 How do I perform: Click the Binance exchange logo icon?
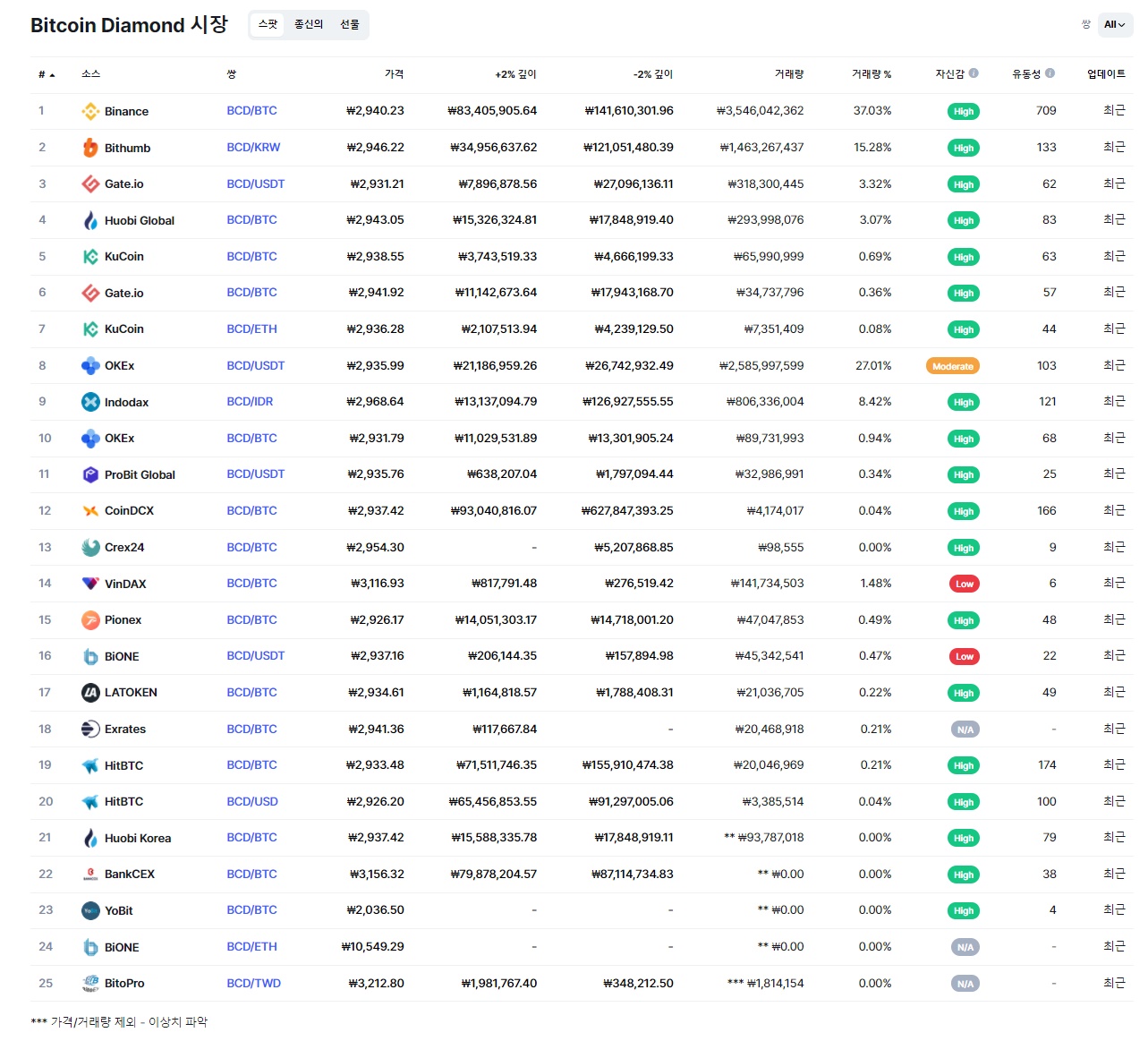click(x=90, y=111)
